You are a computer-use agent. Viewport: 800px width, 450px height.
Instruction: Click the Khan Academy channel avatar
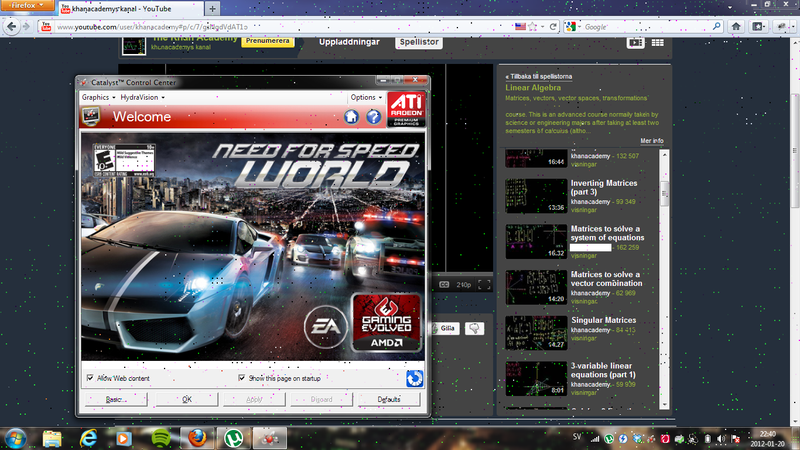tap(134, 45)
